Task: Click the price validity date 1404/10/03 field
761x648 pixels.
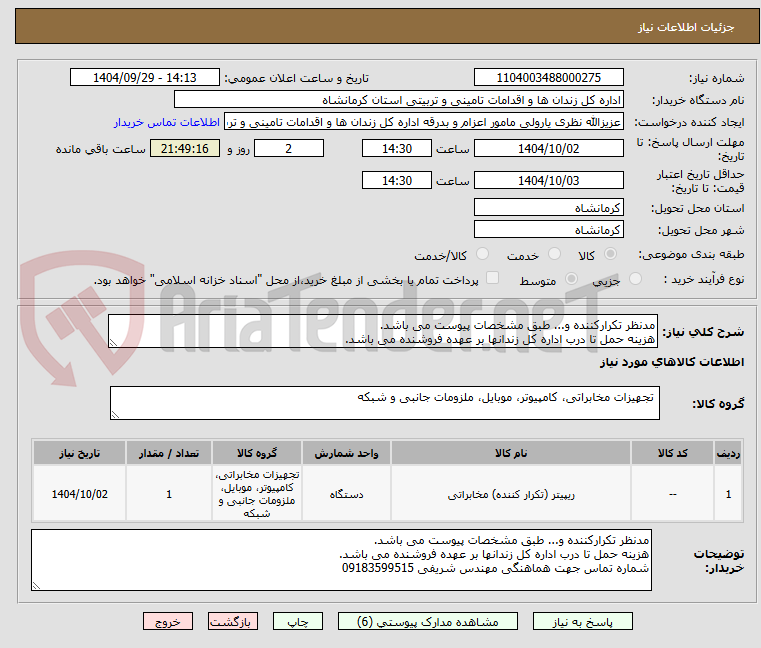Action: pyautogui.click(x=548, y=181)
